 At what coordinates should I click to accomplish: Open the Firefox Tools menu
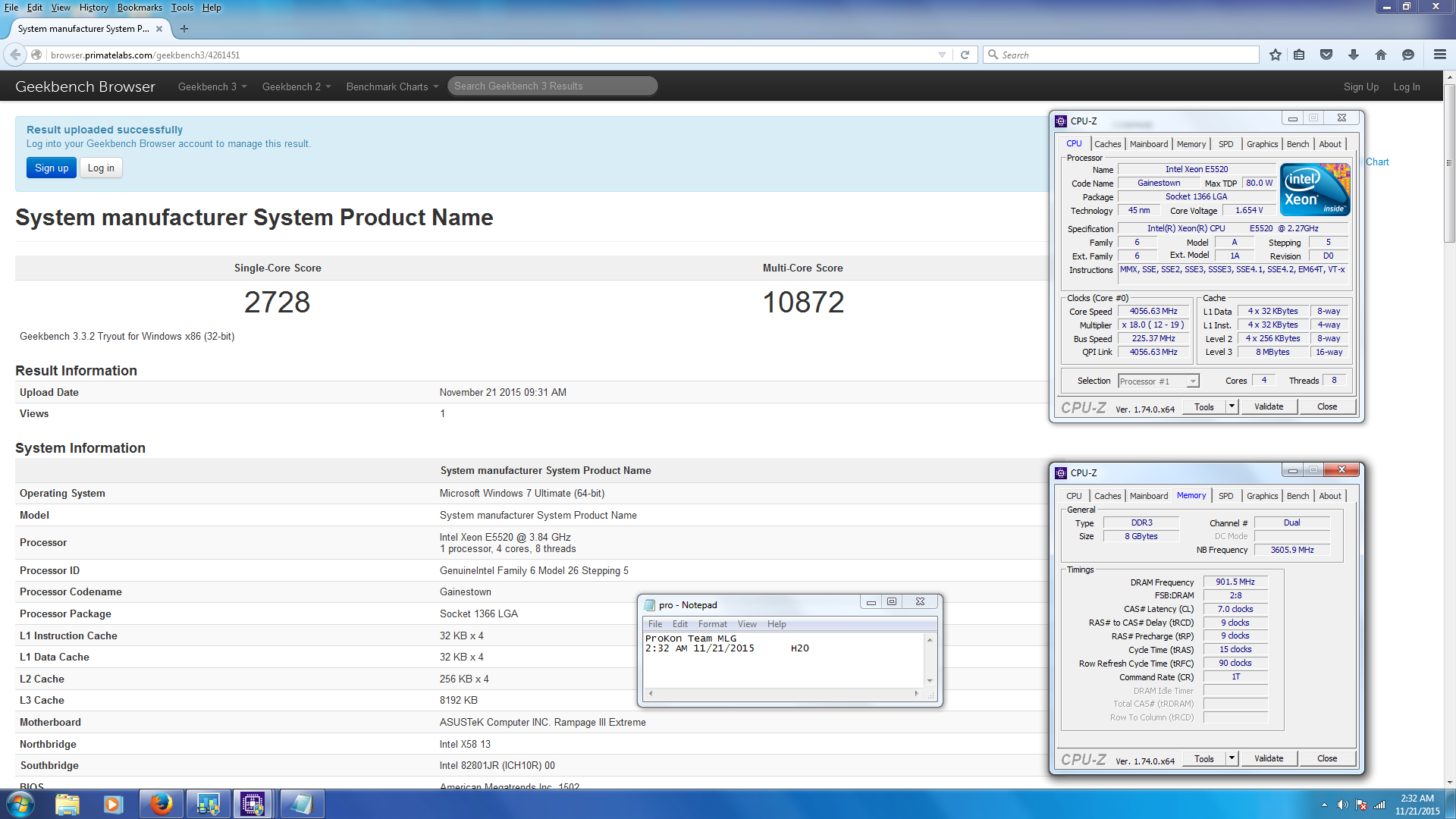pyautogui.click(x=182, y=8)
